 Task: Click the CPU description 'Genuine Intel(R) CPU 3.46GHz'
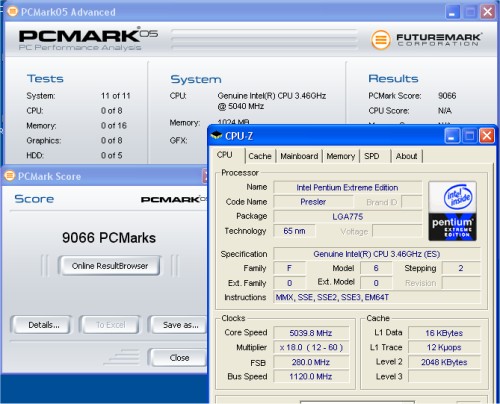pos(272,96)
